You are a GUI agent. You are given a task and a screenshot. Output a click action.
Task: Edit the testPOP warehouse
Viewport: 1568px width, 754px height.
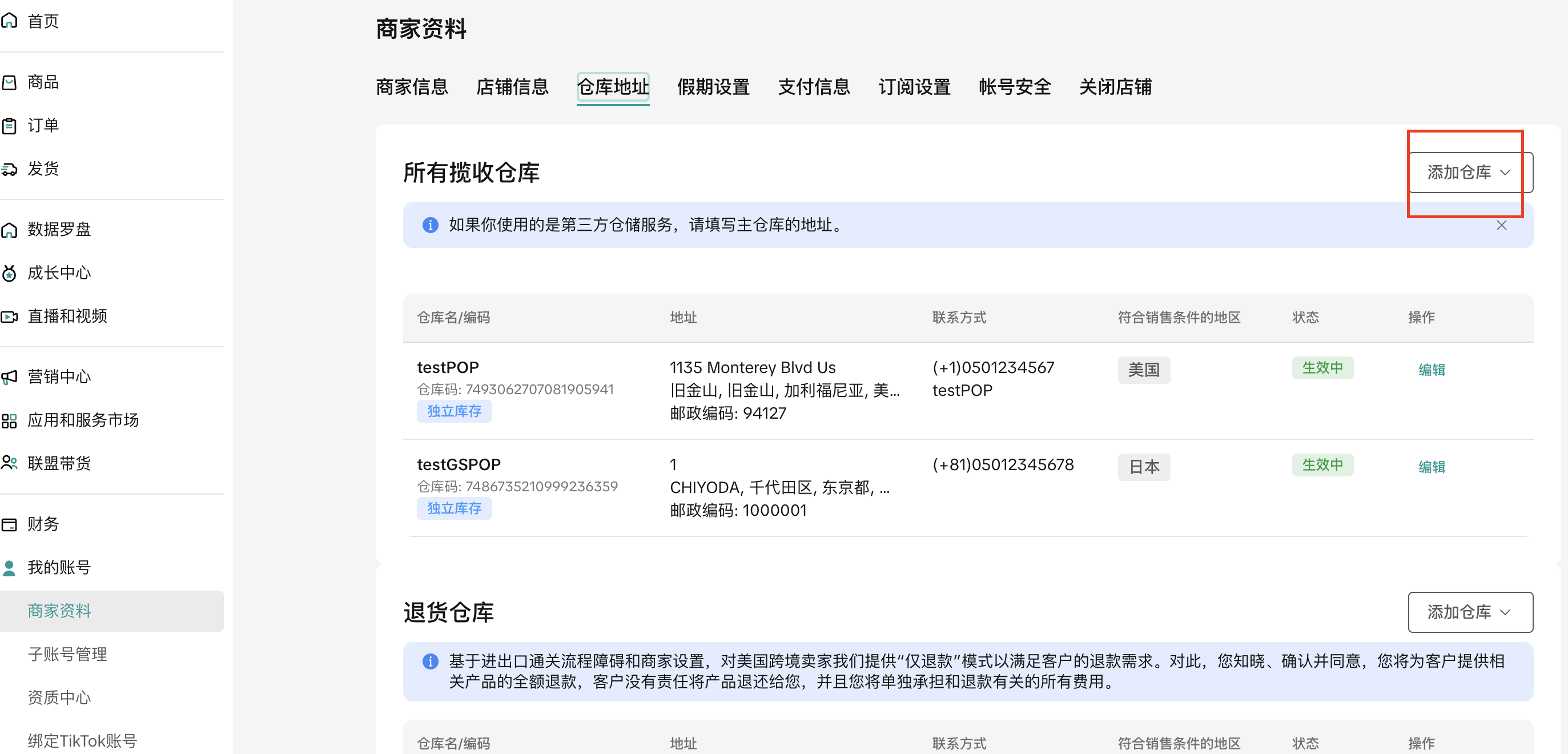point(1431,370)
